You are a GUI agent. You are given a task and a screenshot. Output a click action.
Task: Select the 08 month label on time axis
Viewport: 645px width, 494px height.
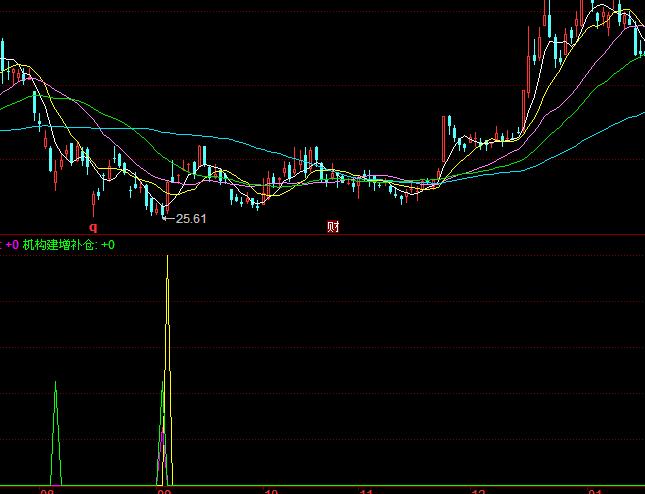click(47, 491)
